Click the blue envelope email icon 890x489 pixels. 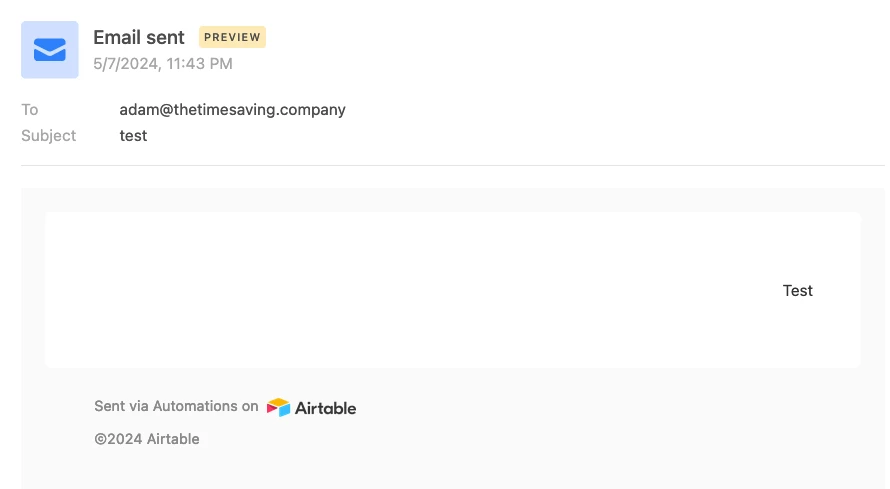[50, 50]
